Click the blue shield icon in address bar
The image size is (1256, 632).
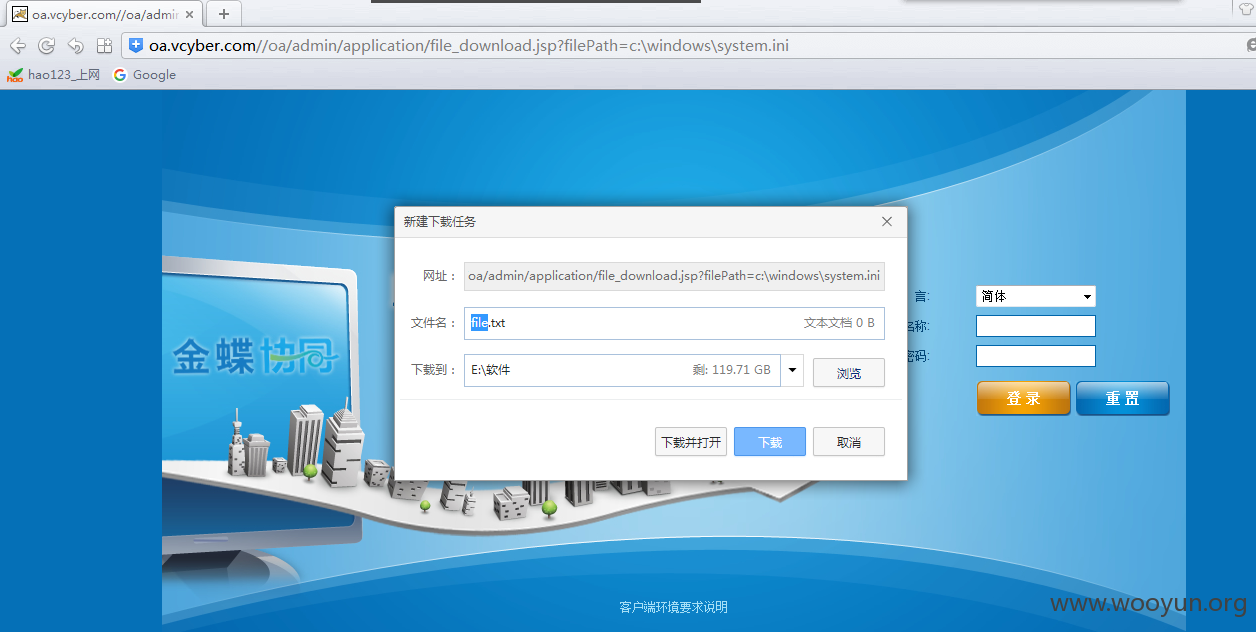point(136,45)
